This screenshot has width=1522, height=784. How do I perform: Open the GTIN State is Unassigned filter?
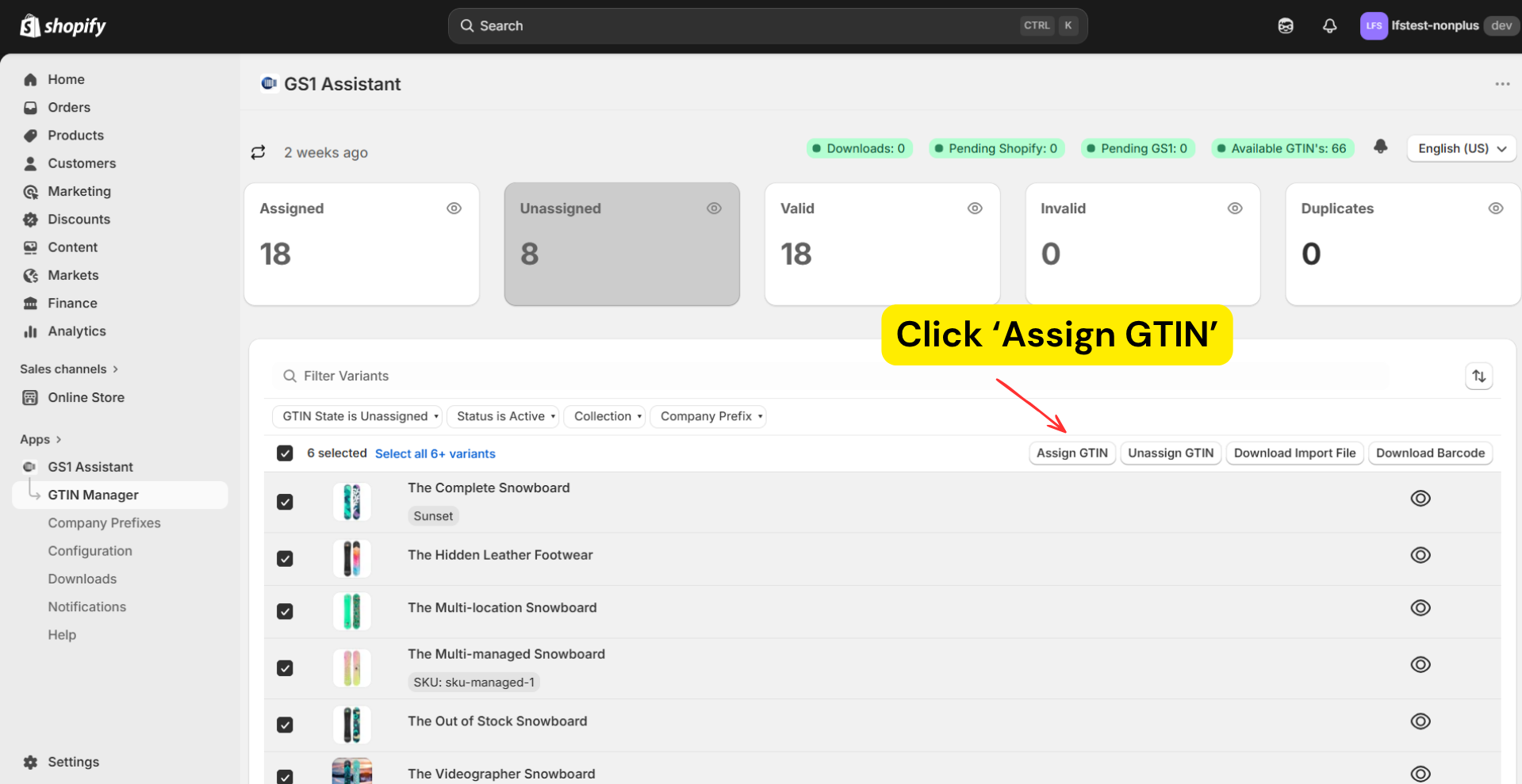[358, 416]
